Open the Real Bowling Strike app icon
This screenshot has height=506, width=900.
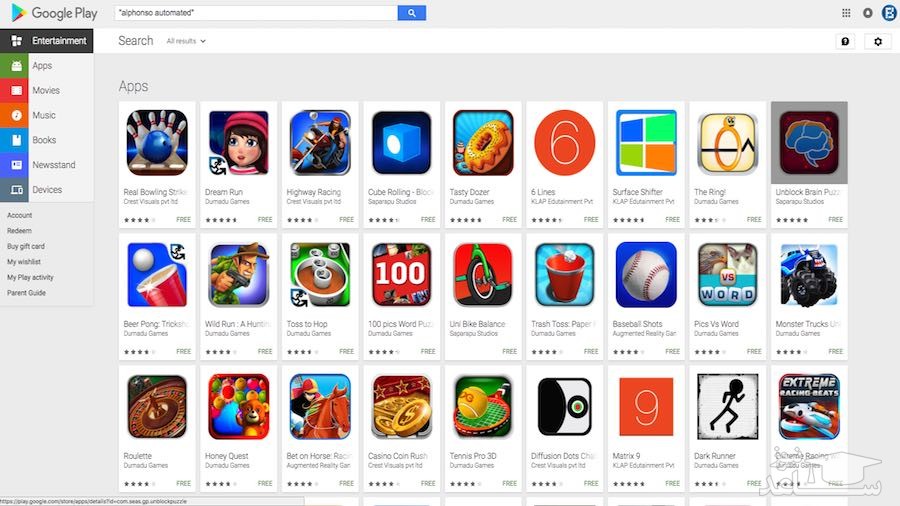(157, 143)
